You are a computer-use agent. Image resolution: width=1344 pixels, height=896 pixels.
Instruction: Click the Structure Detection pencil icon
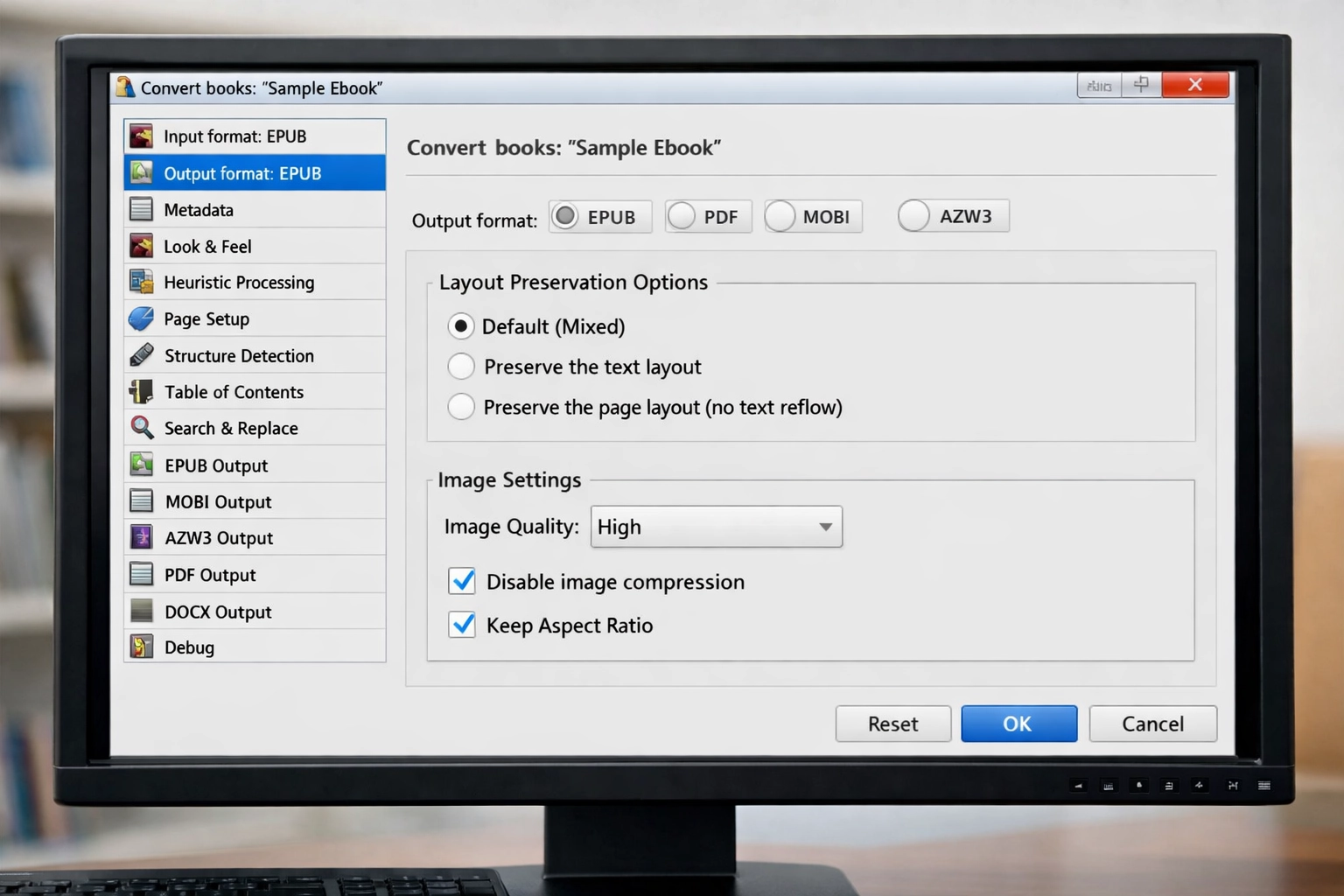click(141, 355)
